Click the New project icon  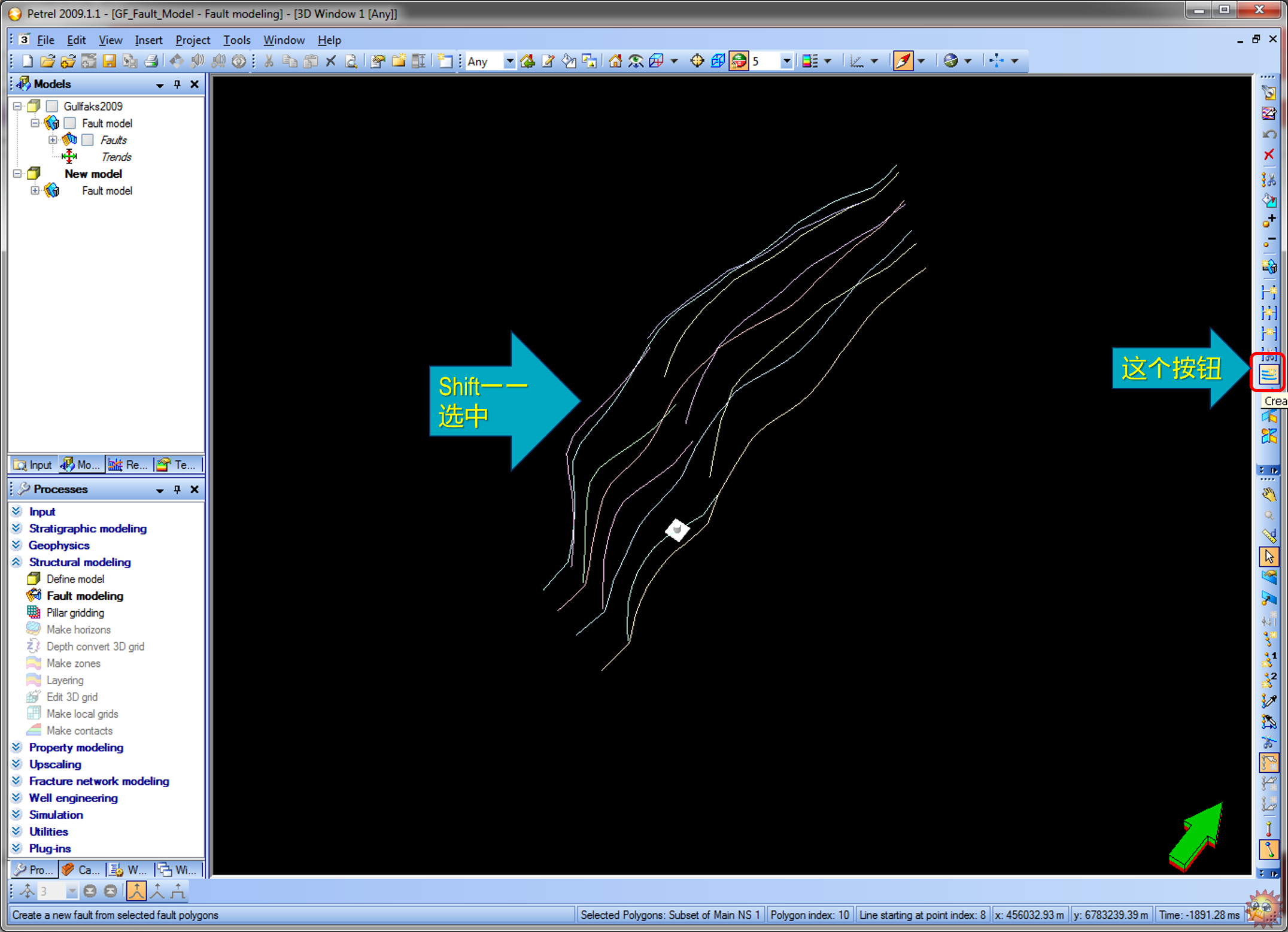(x=28, y=61)
